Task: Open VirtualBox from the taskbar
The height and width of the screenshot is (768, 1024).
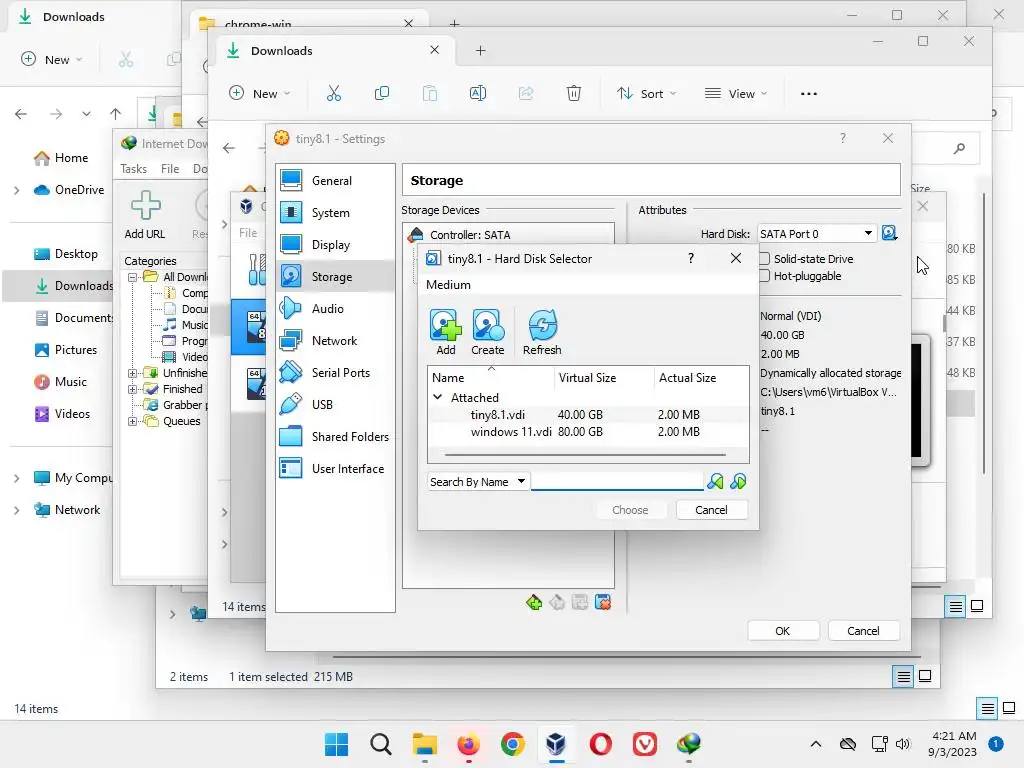Action: 556,743
